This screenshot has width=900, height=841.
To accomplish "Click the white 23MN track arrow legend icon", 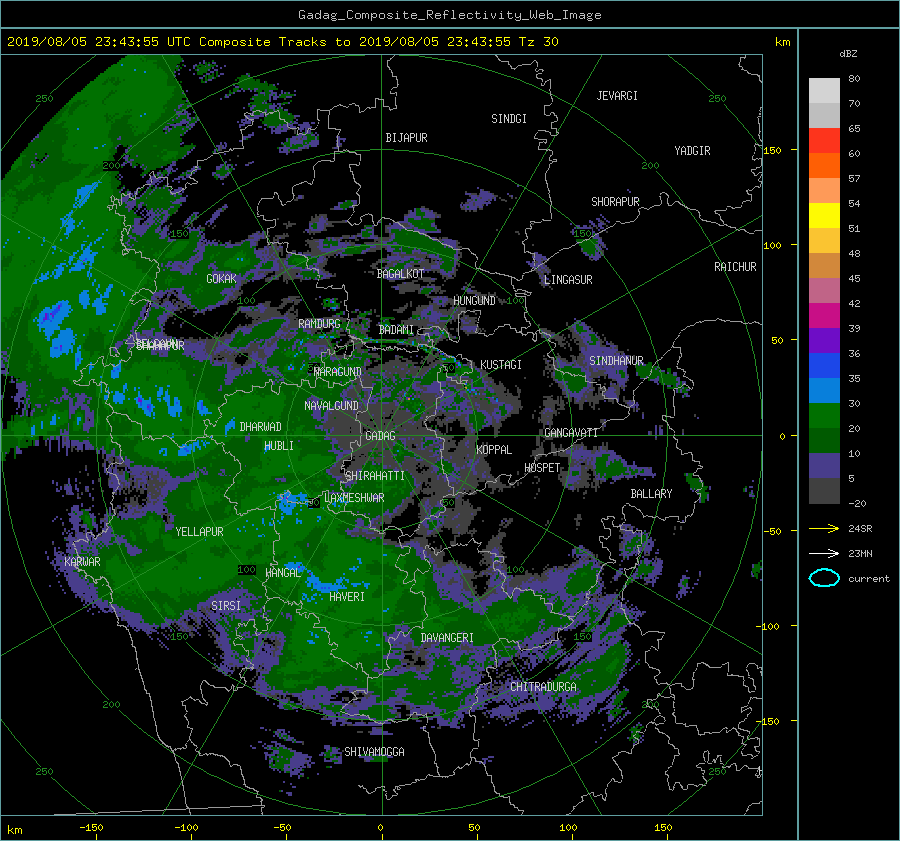I will [x=824, y=553].
